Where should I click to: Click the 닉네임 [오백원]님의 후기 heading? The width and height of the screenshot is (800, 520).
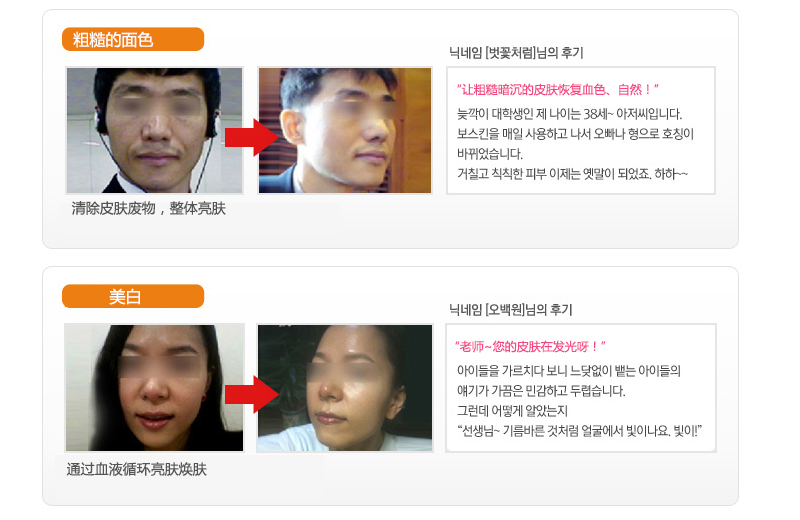[511, 309]
